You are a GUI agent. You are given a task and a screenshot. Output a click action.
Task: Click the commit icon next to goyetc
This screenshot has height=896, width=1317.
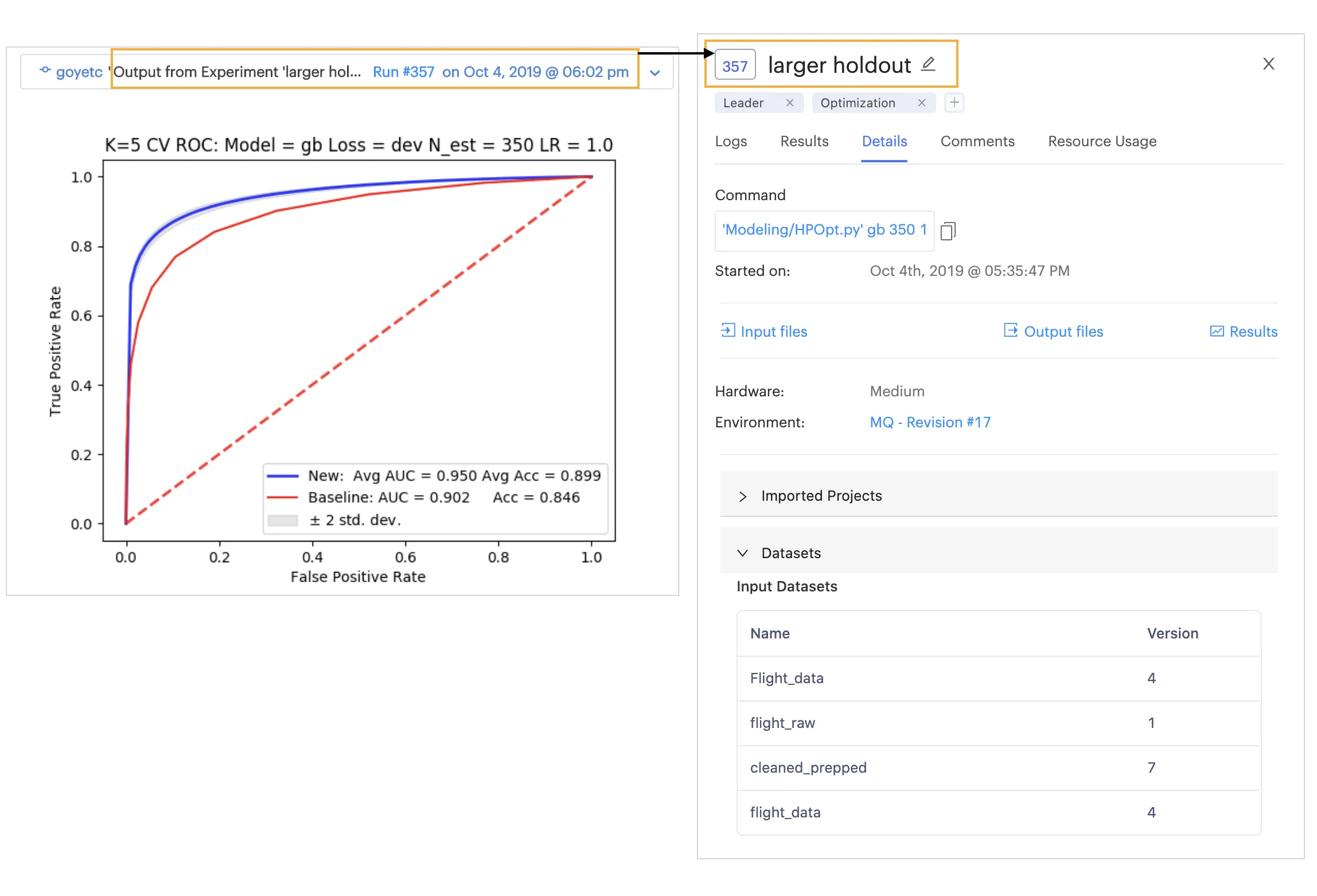click(45, 71)
